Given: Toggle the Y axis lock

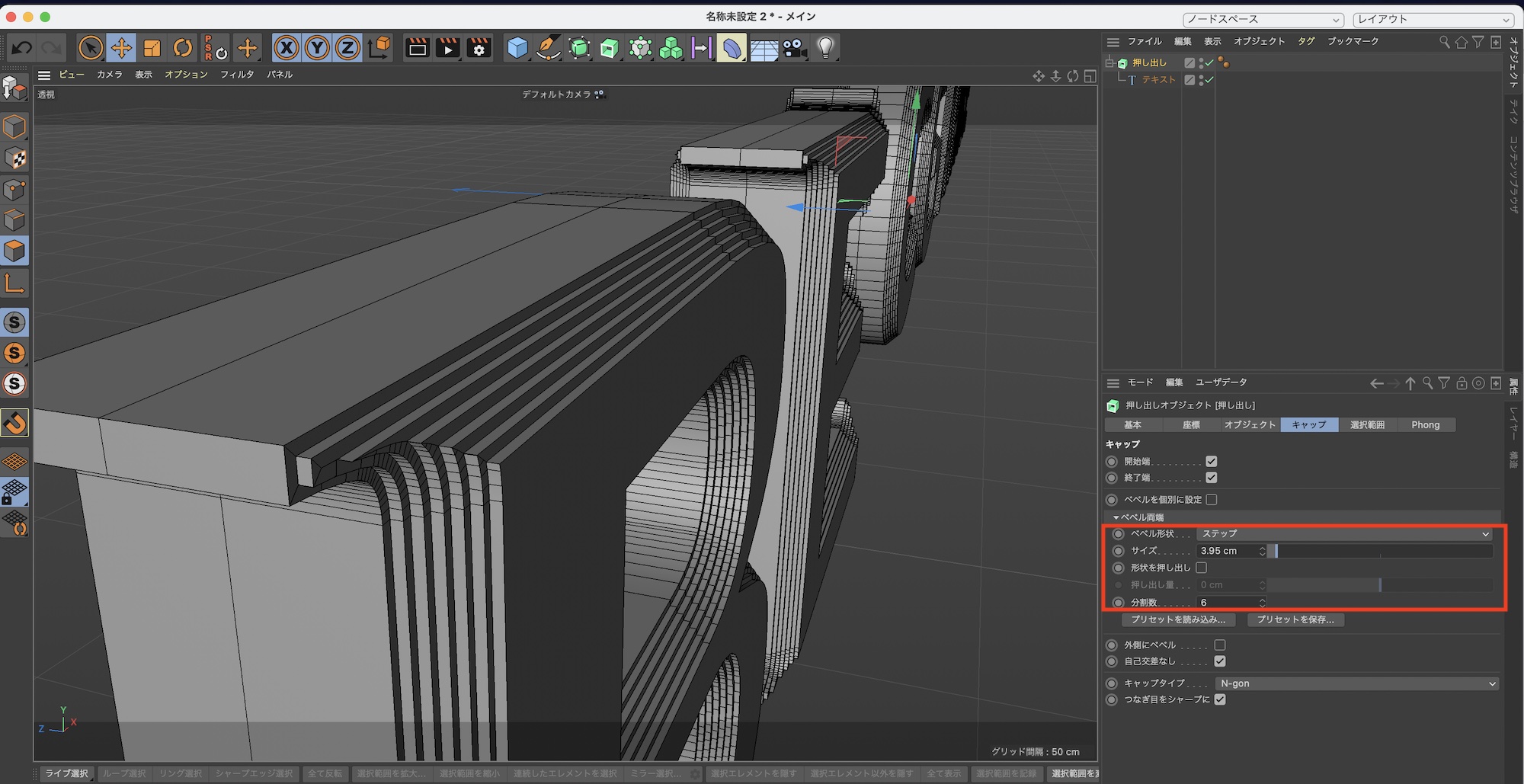Looking at the screenshot, I should tap(317, 48).
